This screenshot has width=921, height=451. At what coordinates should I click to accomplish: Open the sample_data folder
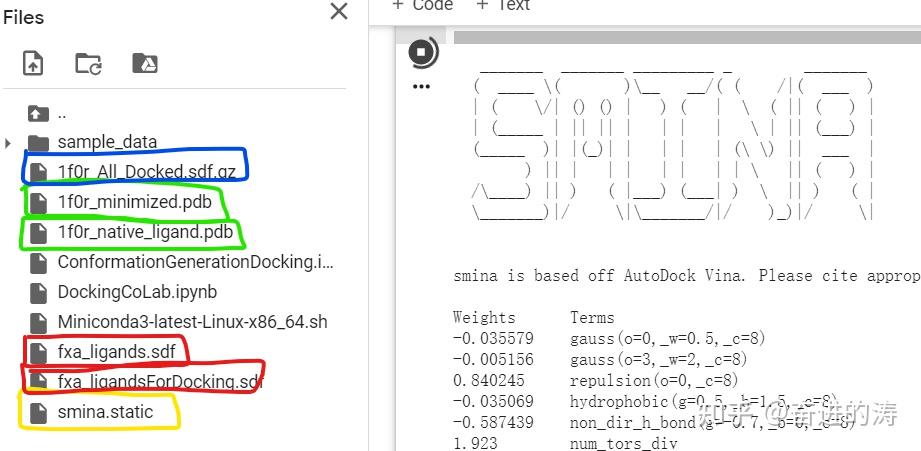click(x=107, y=142)
